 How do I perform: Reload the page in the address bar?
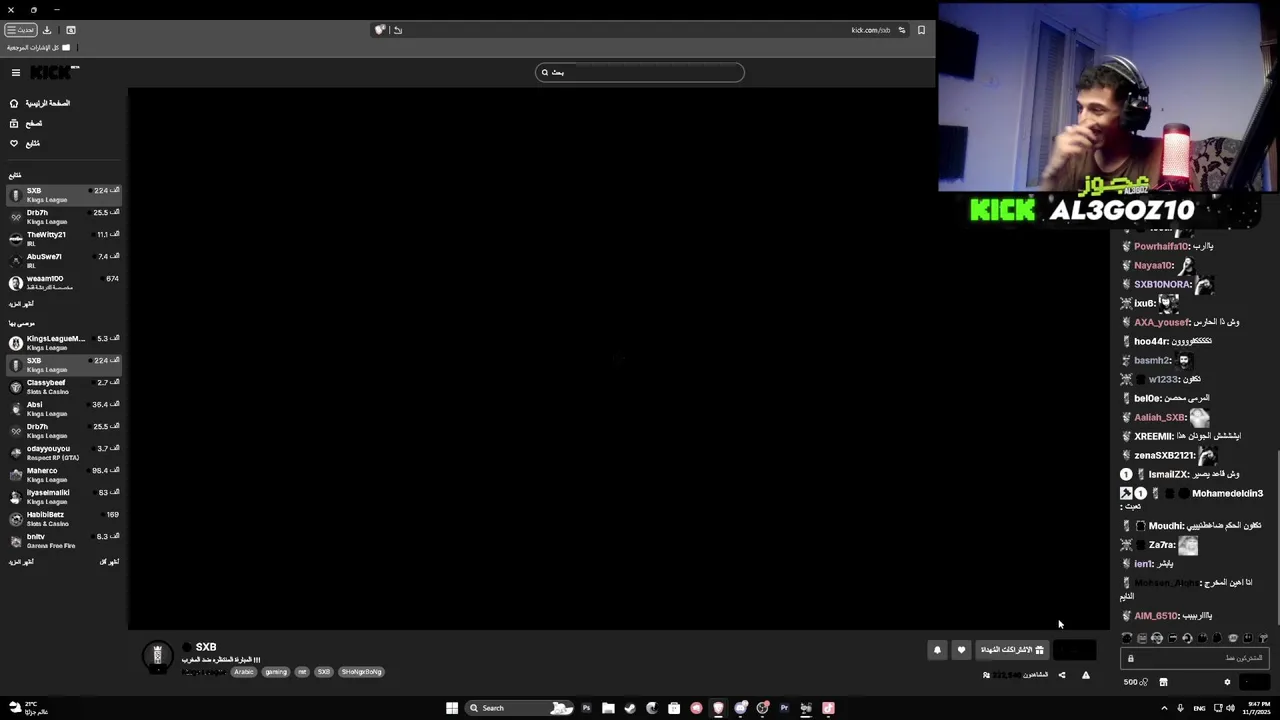(x=398, y=30)
